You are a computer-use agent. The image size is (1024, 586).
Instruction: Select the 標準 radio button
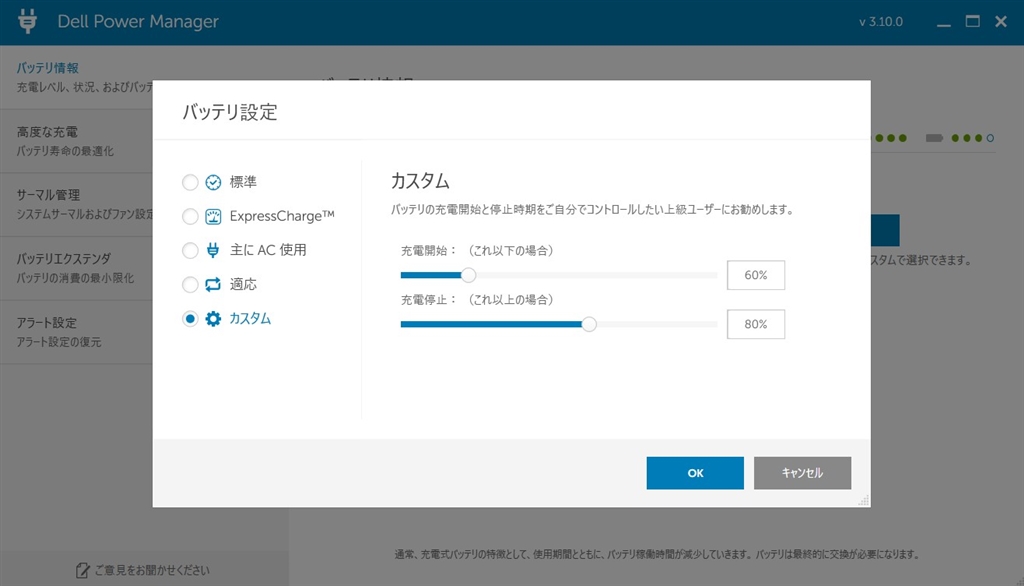pyautogui.click(x=190, y=182)
